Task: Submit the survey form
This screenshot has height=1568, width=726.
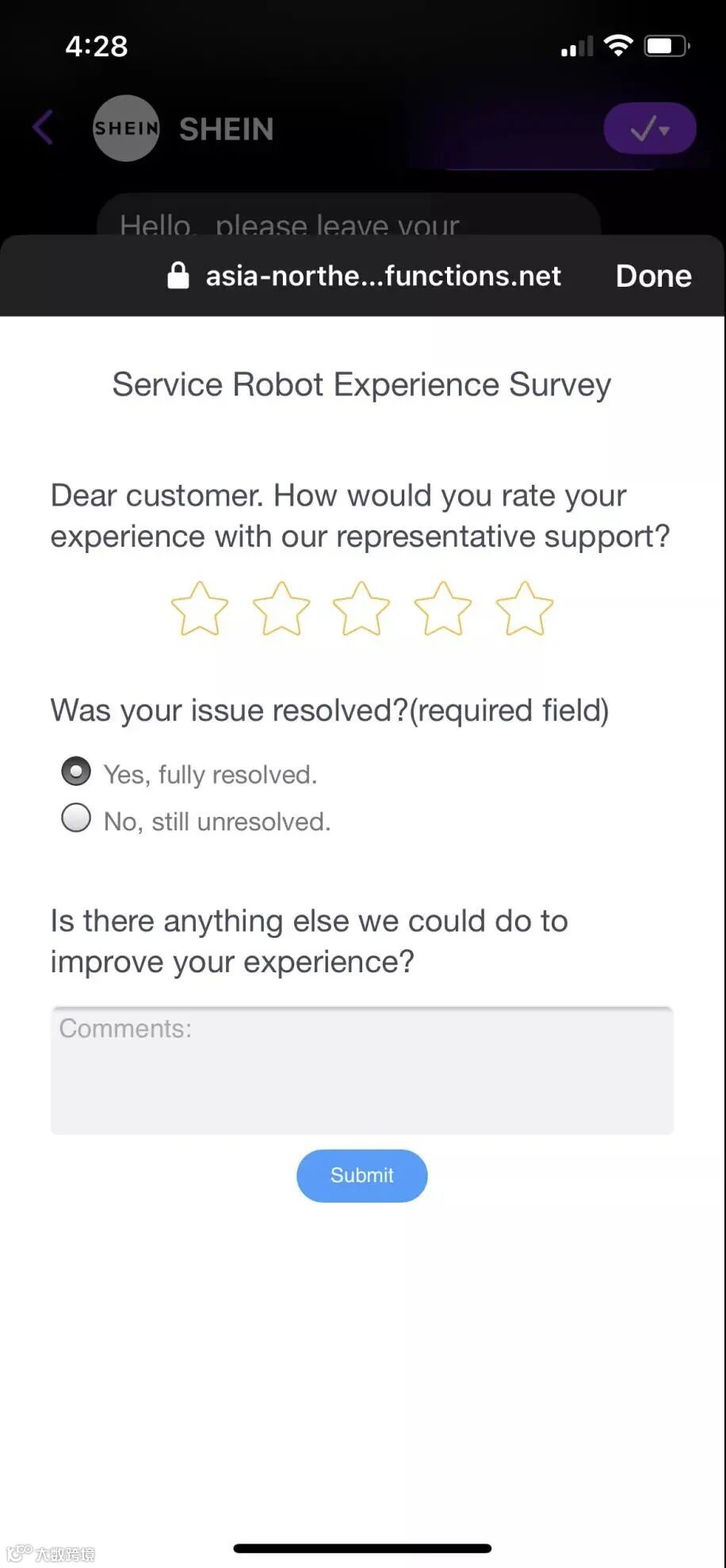Action: tap(362, 1175)
